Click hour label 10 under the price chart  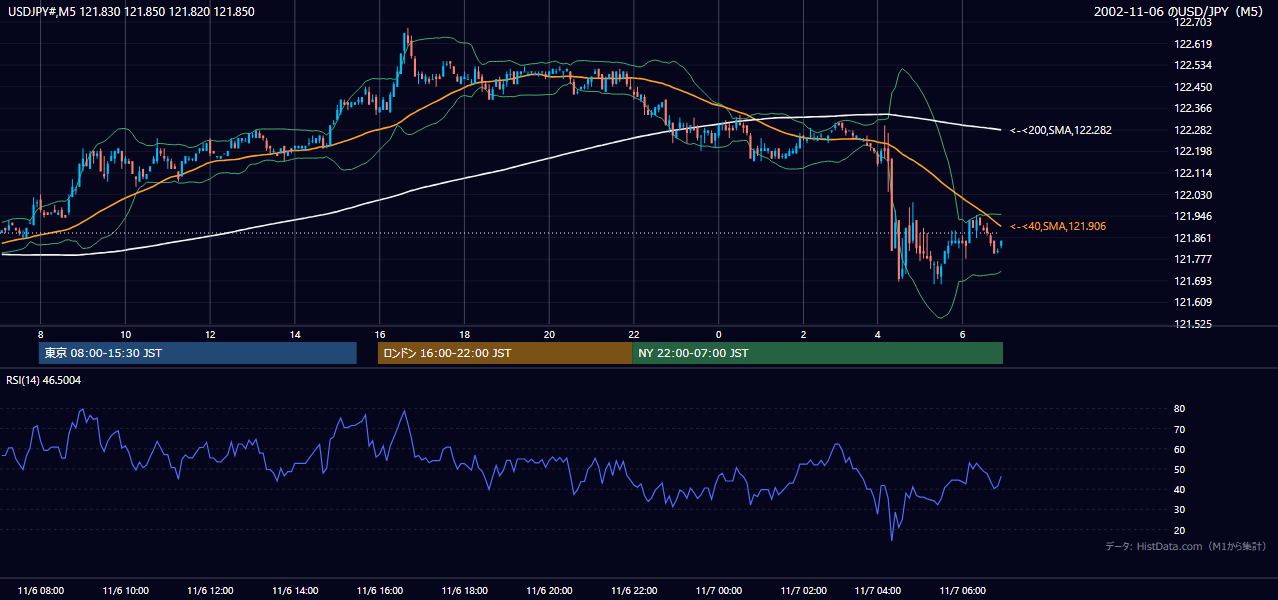tap(125, 334)
